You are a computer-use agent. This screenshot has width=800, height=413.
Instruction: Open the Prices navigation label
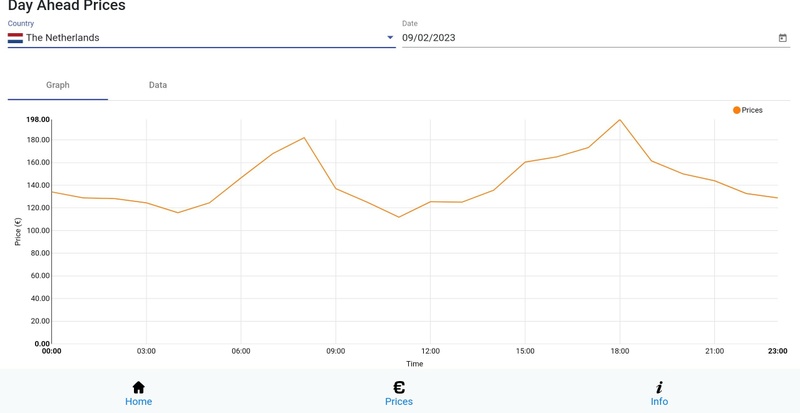pyautogui.click(x=398, y=401)
